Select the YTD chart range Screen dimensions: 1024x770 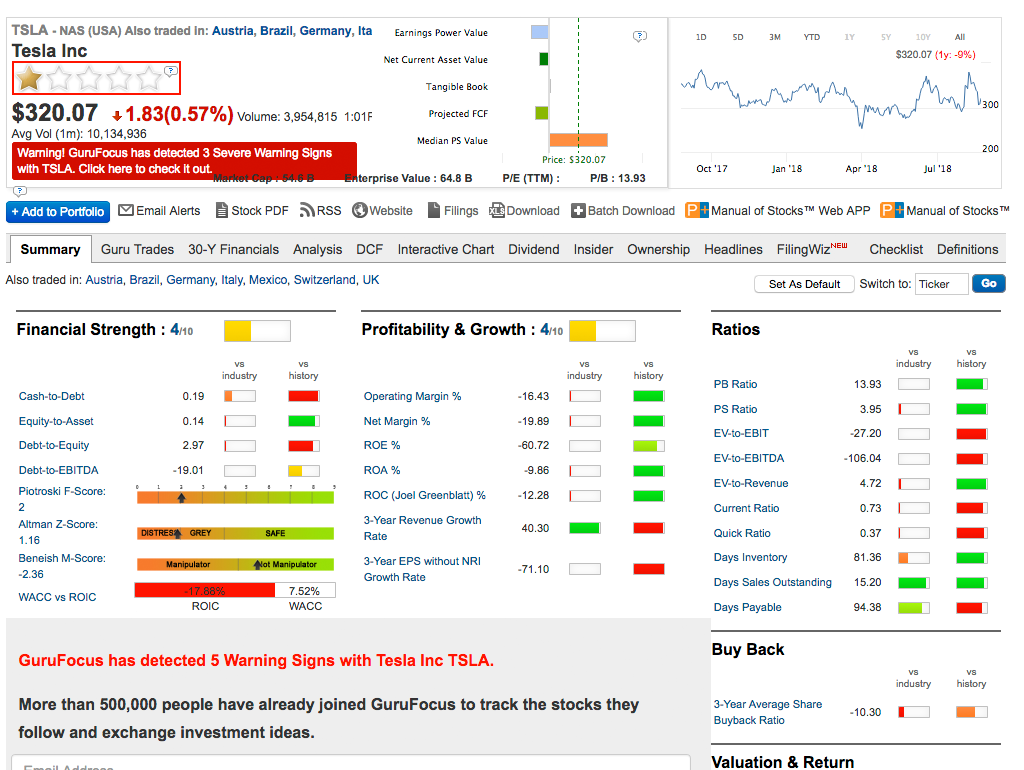coord(812,37)
